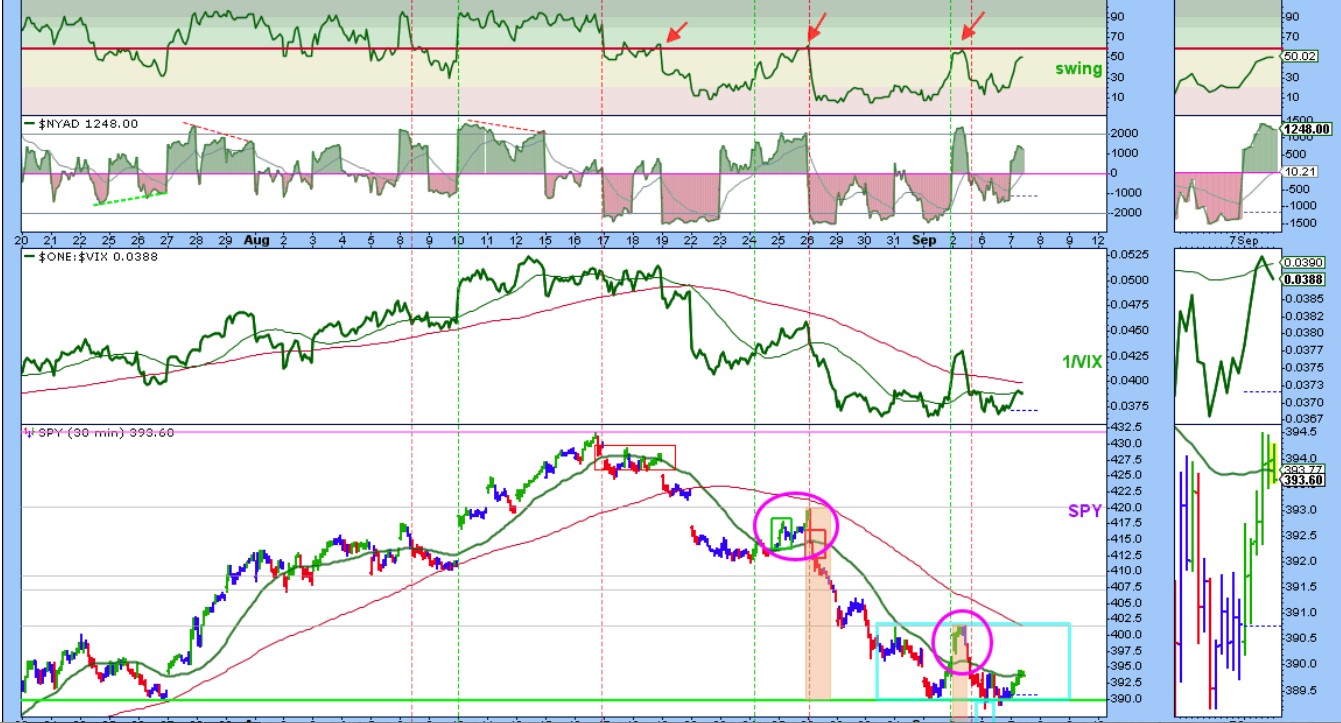Click the 427.5 price axis label

tap(1128, 461)
